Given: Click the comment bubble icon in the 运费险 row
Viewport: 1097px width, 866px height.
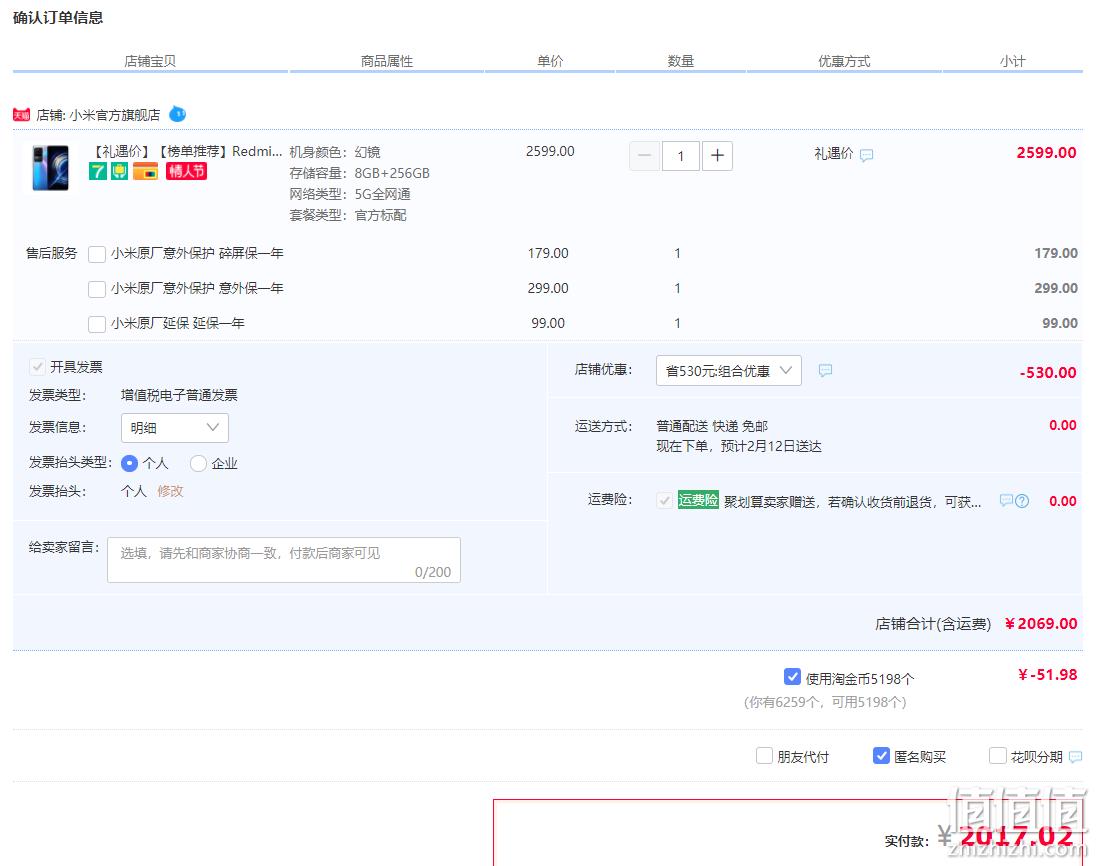Looking at the screenshot, I should click(x=1006, y=500).
